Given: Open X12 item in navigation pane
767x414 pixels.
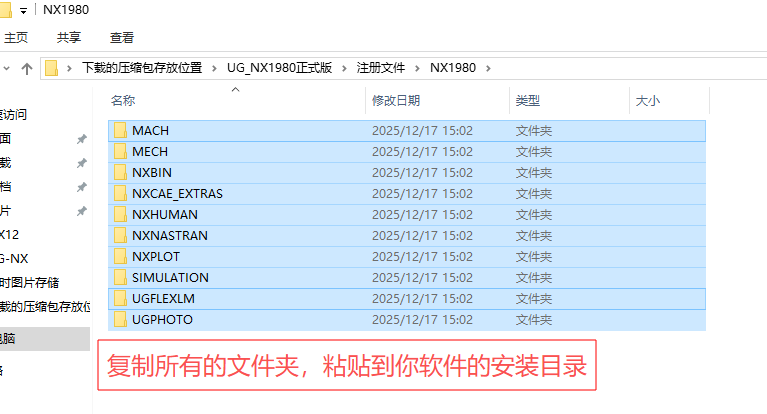Looking at the screenshot, I should pyautogui.click(x=9, y=234).
